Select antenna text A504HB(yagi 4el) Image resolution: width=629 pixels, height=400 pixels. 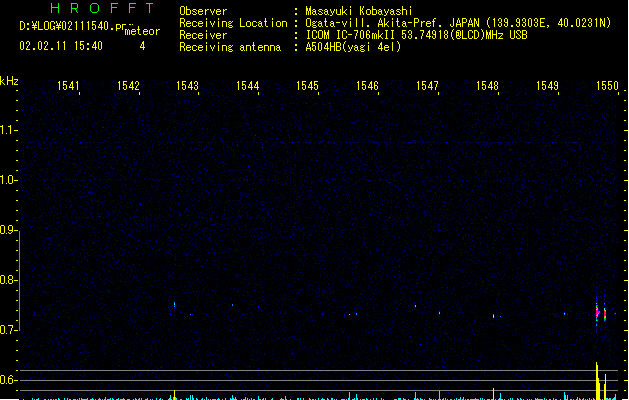353,47
